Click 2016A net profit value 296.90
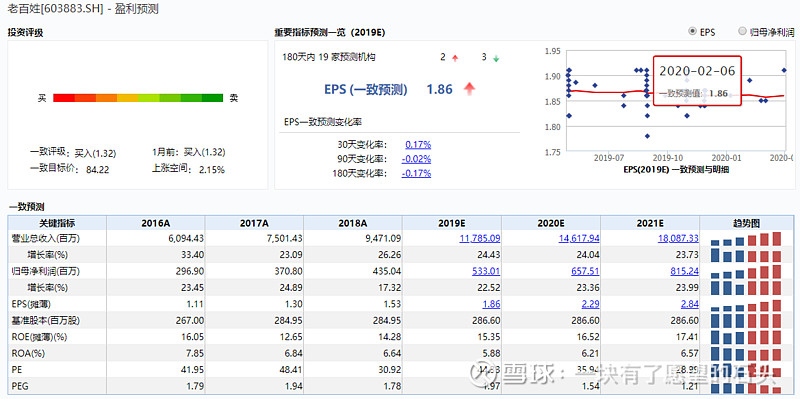800x399 pixels. coord(189,271)
